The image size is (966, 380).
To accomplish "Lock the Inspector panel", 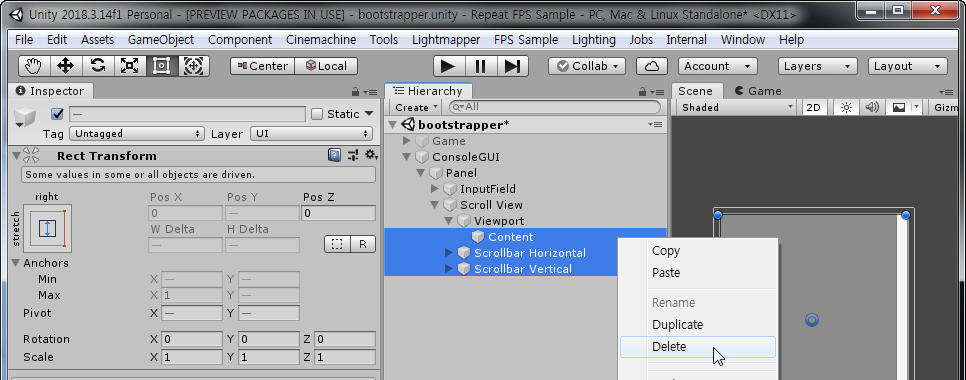I will point(355,92).
